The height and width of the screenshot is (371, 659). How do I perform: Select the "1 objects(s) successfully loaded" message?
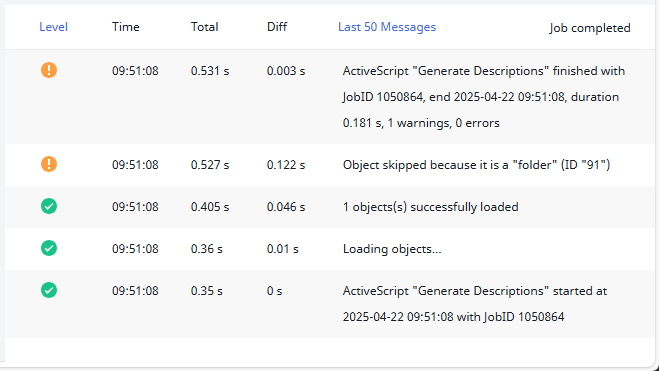click(x=430, y=207)
